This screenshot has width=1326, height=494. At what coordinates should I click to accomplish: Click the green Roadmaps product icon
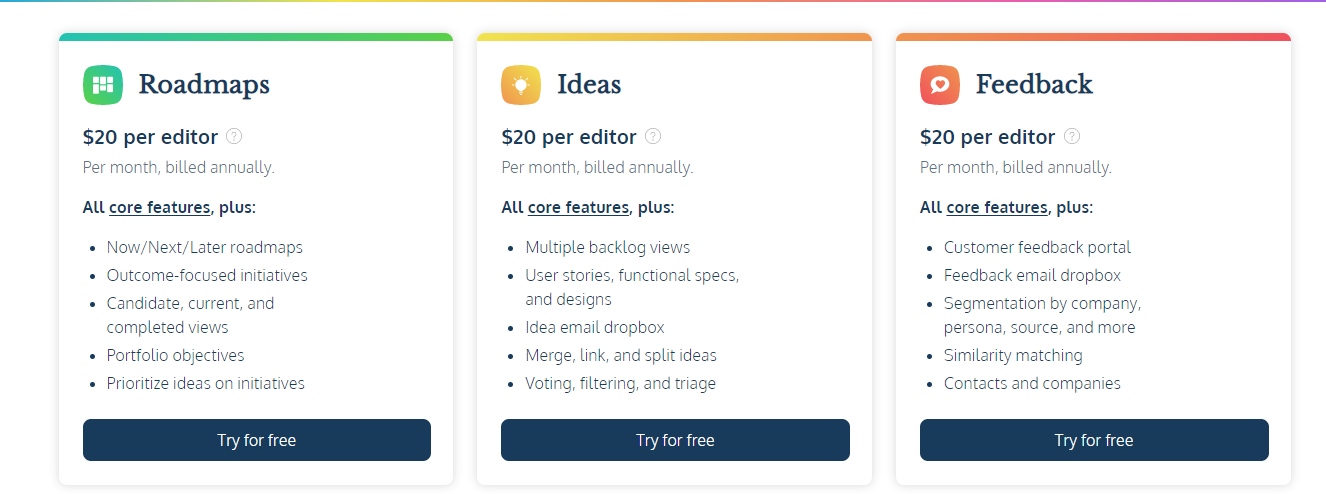point(103,85)
